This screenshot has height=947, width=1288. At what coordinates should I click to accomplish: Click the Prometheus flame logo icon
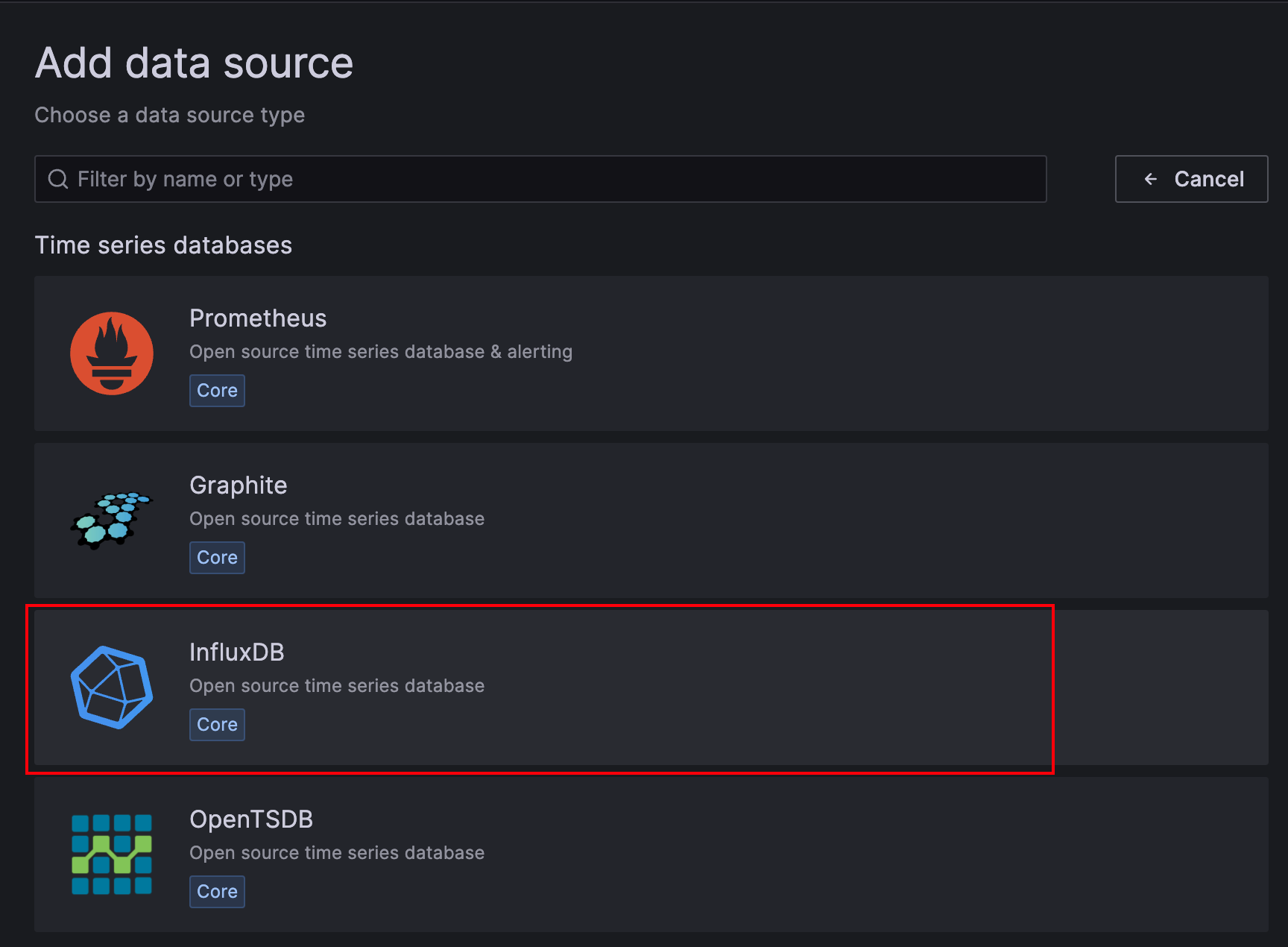pos(112,353)
